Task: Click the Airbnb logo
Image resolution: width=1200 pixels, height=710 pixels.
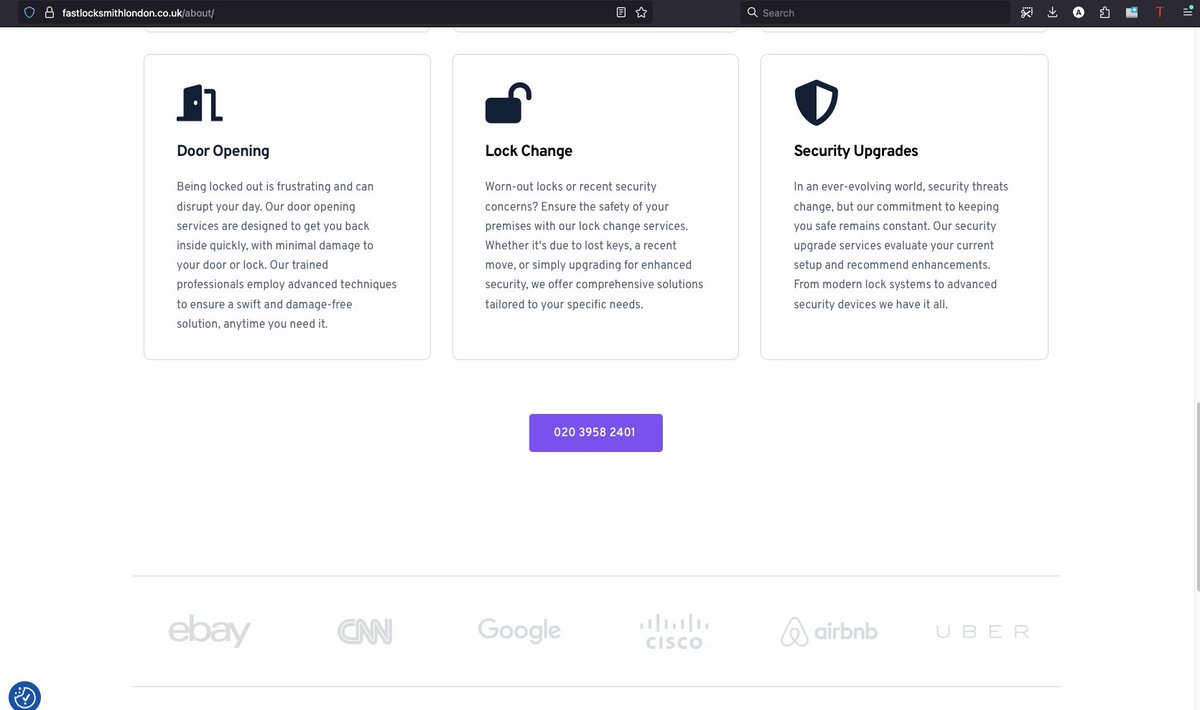Action: click(829, 631)
